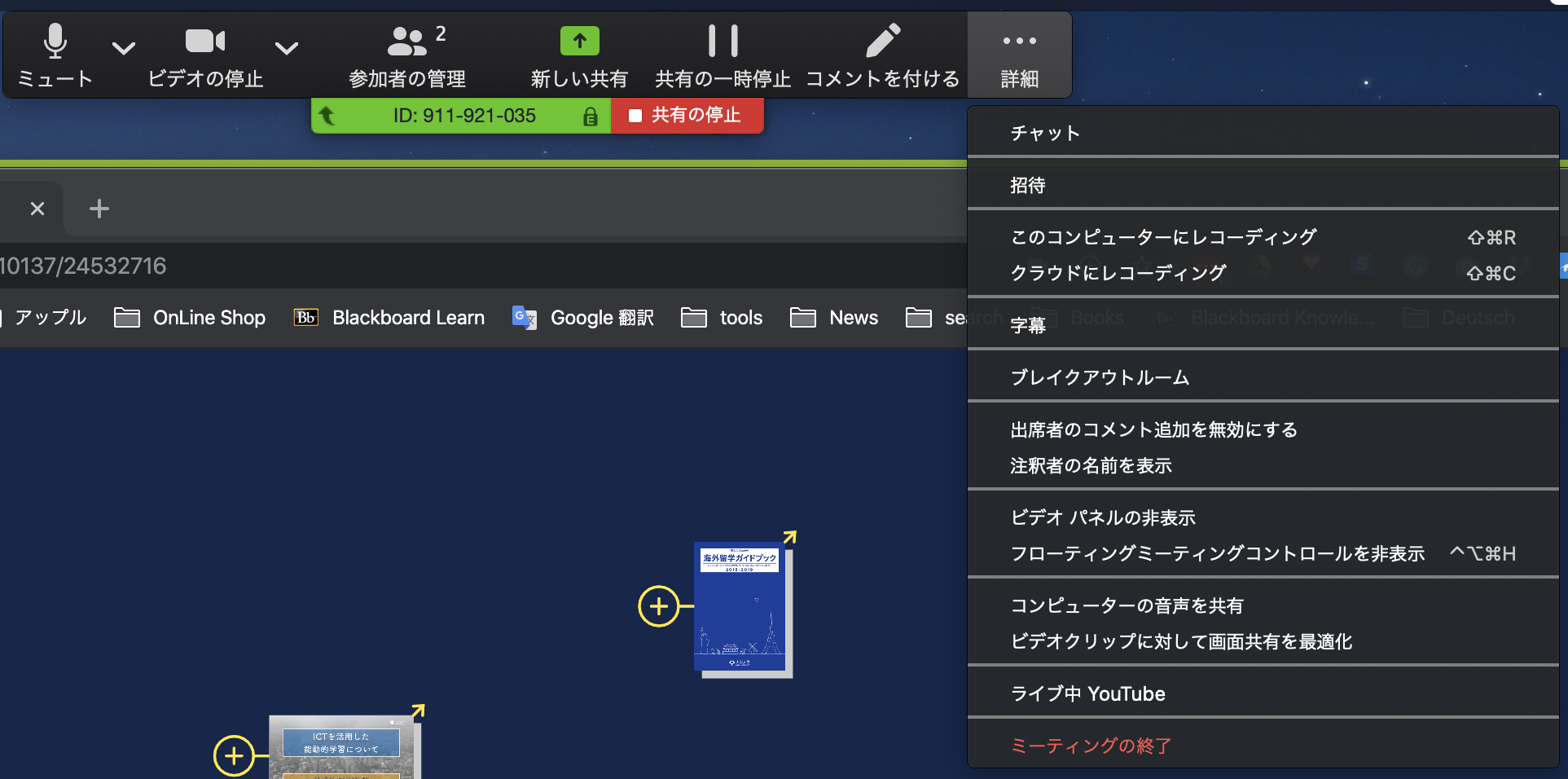Click 'ミーティングの終了' to end meeting
The image size is (1568, 779).
click(1091, 746)
